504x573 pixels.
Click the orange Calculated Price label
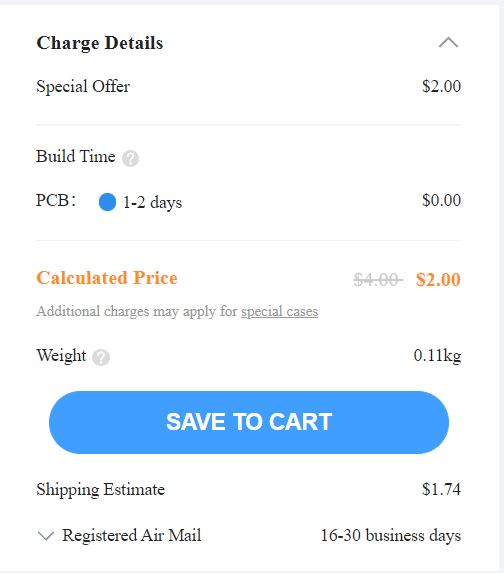tap(107, 278)
